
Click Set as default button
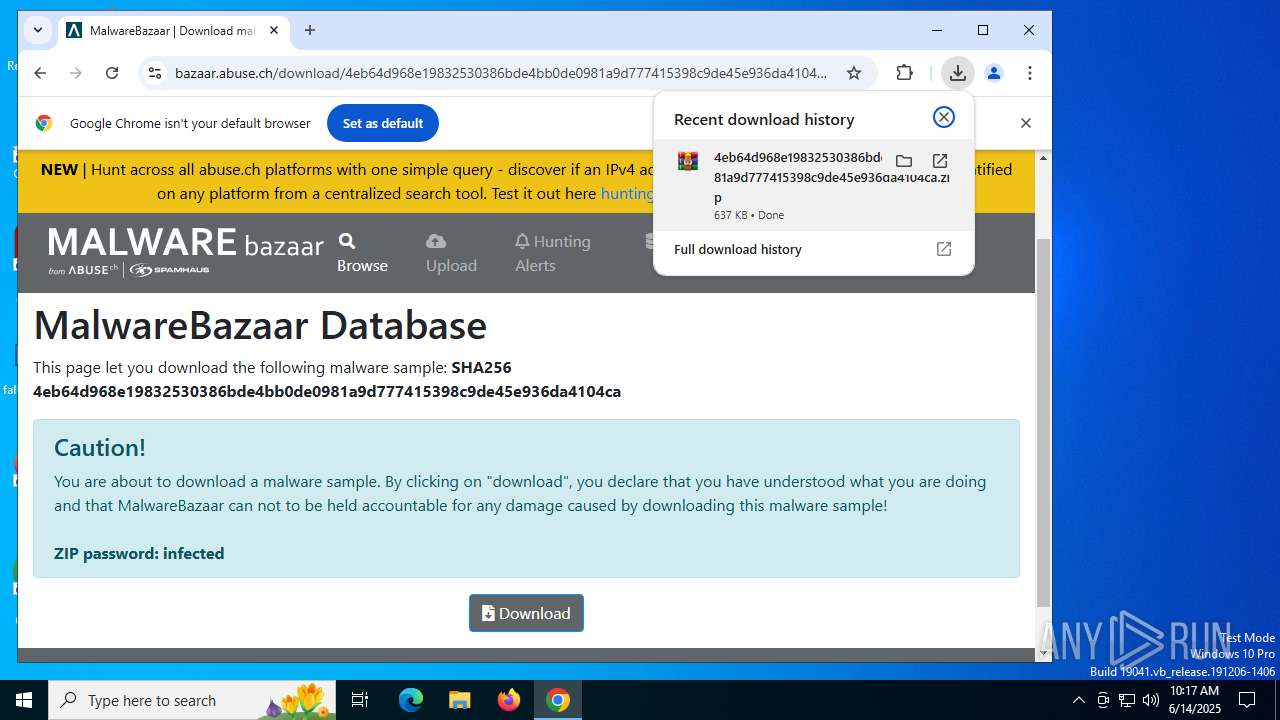click(383, 123)
